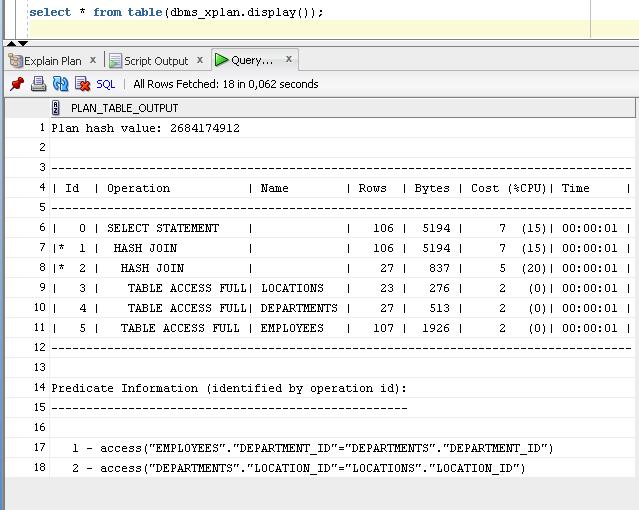Image resolution: width=639 pixels, height=510 pixels.
Task: Click the sort icon beside PLAN_TABLE_OUTPUT
Action: coord(56,108)
